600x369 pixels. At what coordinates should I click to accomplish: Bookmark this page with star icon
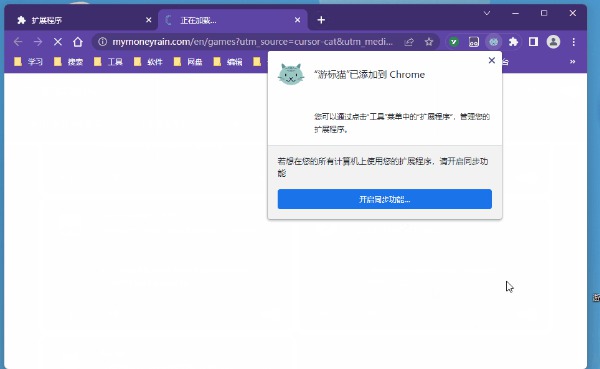(x=429, y=42)
